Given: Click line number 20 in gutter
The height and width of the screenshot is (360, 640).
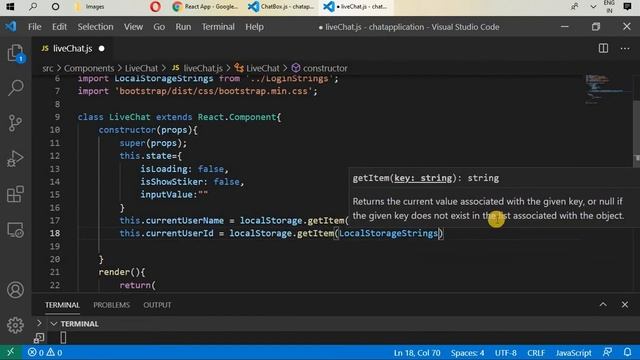Looking at the screenshot, I should [x=55, y=259].
